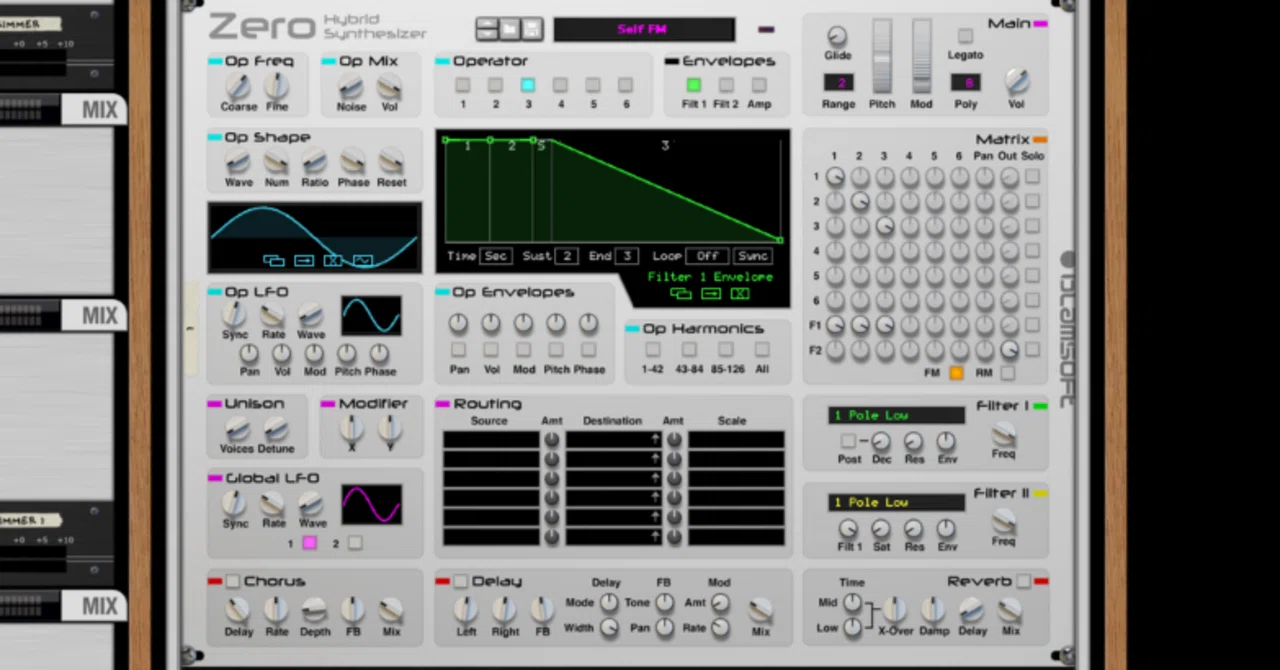Click the Out knob for Matrix row F2

pos(1009,350)
